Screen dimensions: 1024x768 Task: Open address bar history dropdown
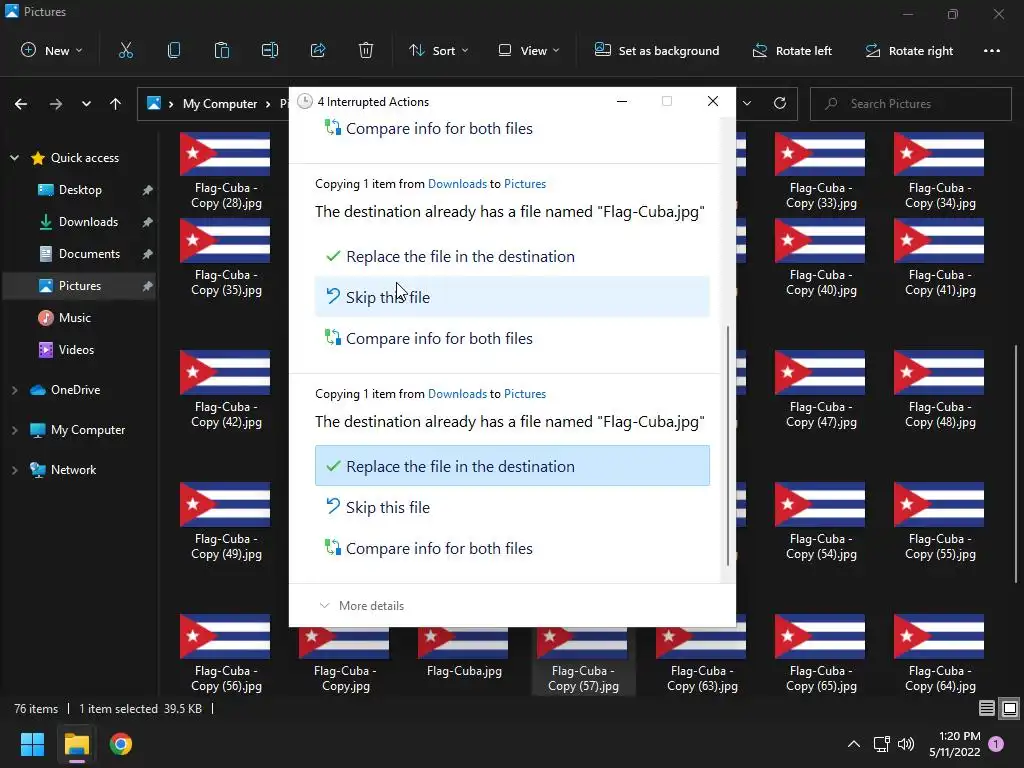pyautogui.click(x=747, y=103)
